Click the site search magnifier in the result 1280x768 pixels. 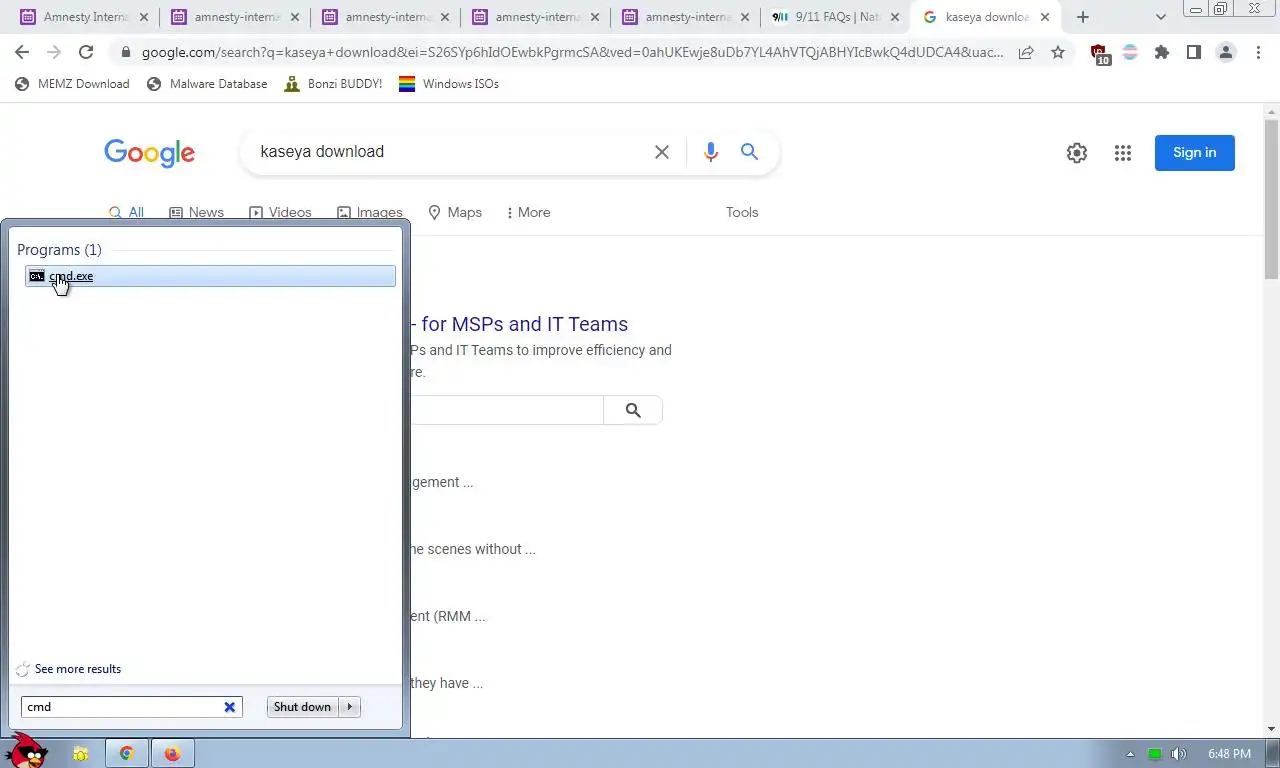coord(633,410)
